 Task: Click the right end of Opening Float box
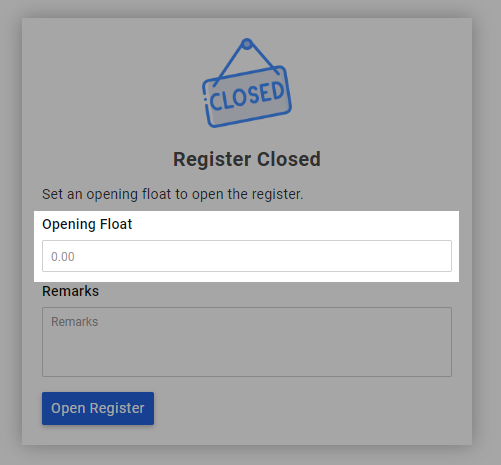(x=433, y=256)
